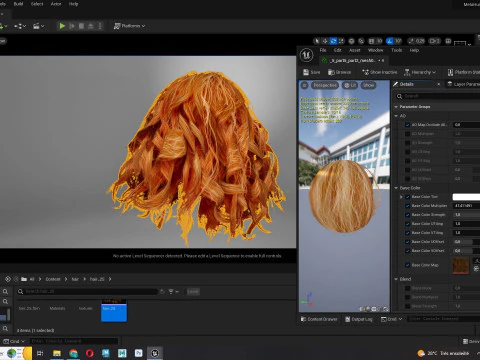Uncheck Base Color Tint checkbox

point(407,197)
